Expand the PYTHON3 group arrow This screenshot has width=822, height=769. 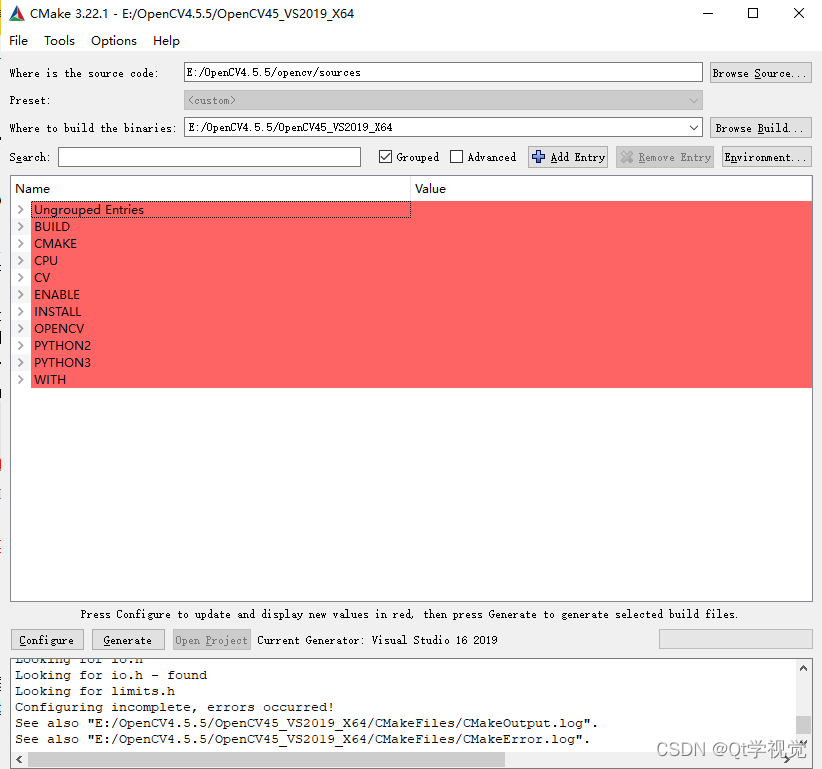(x=20, y=362)
